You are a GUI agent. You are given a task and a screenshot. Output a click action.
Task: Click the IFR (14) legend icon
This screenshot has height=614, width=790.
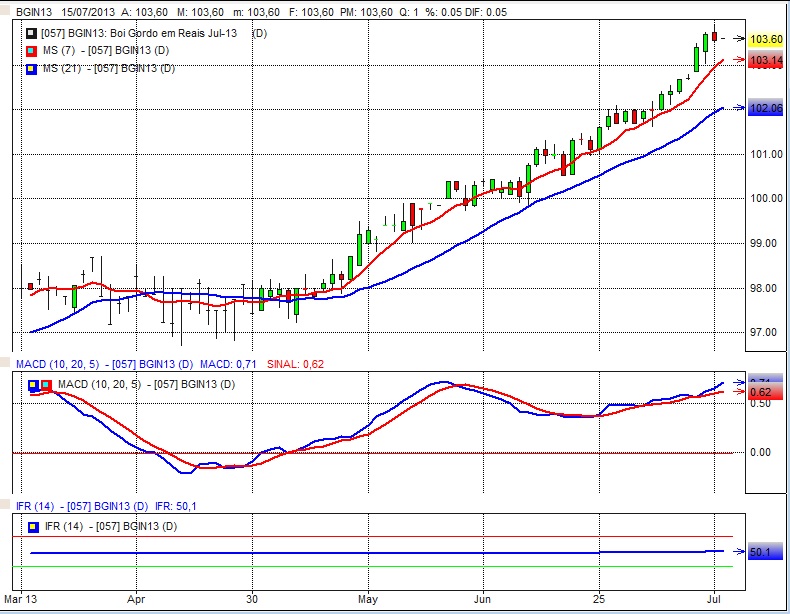tap(33, 526)
